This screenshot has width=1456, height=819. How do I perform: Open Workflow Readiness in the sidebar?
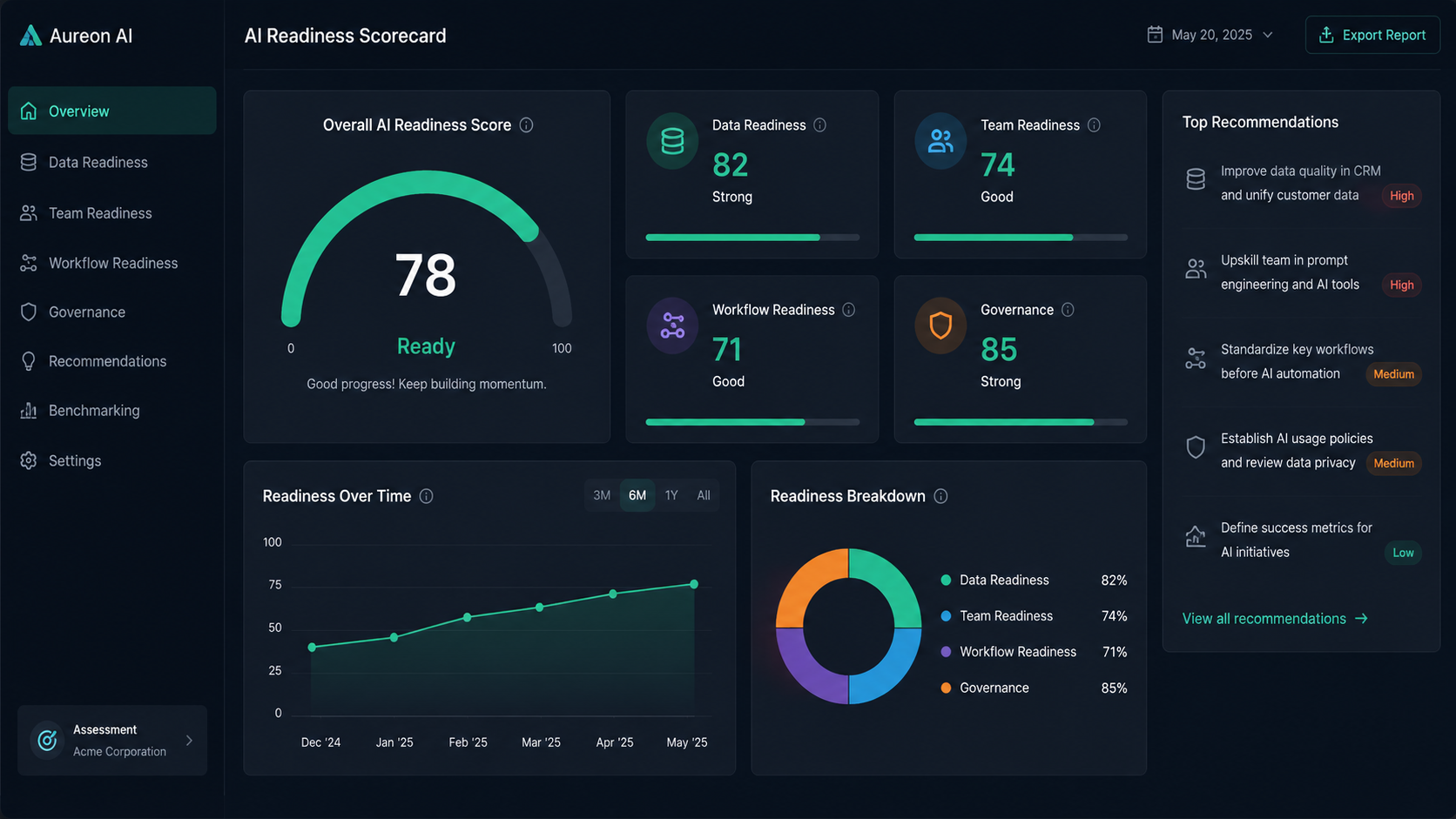[112, 263]
